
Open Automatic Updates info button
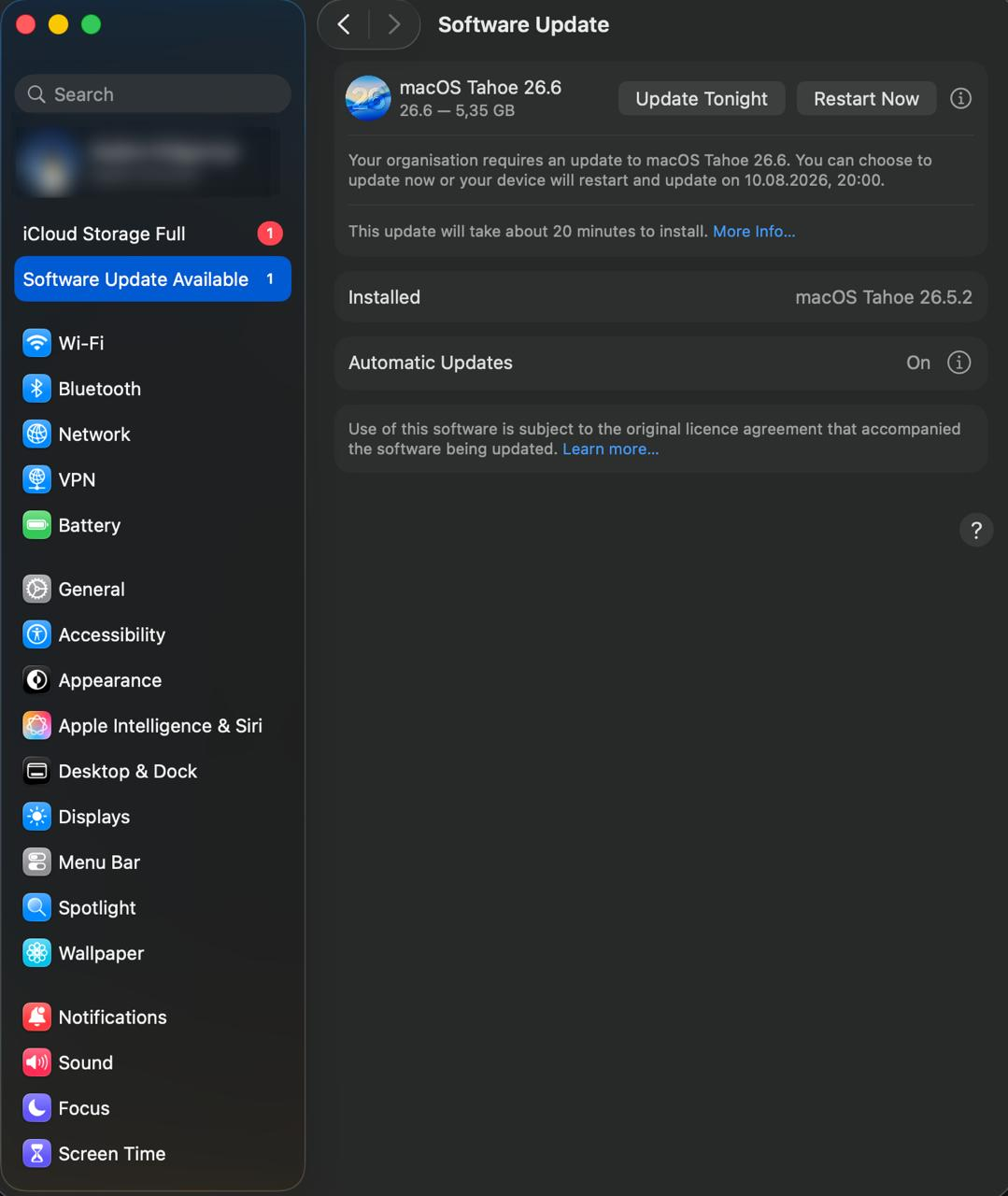[959, 363]
